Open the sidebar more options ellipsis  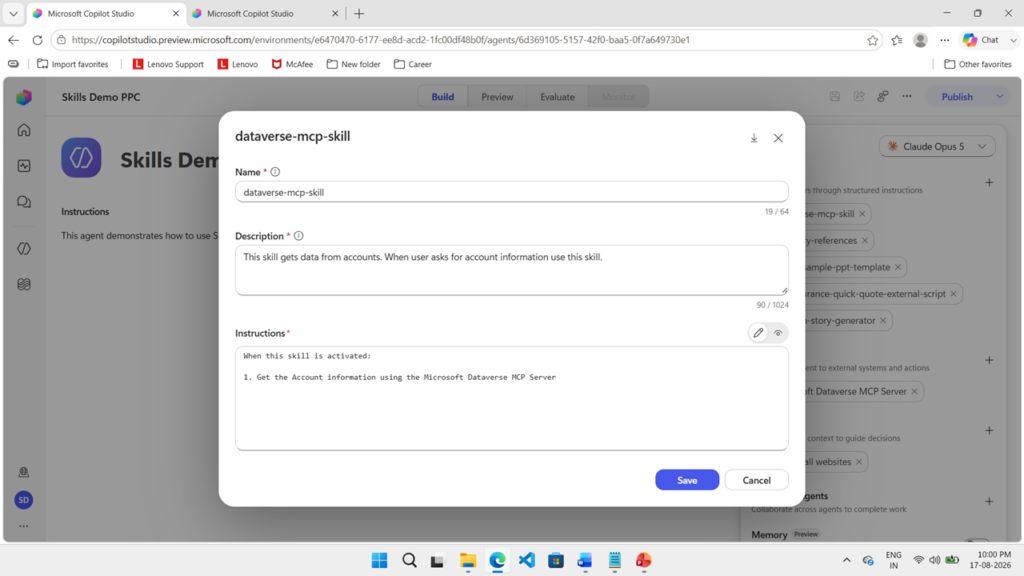pos(24,526)
